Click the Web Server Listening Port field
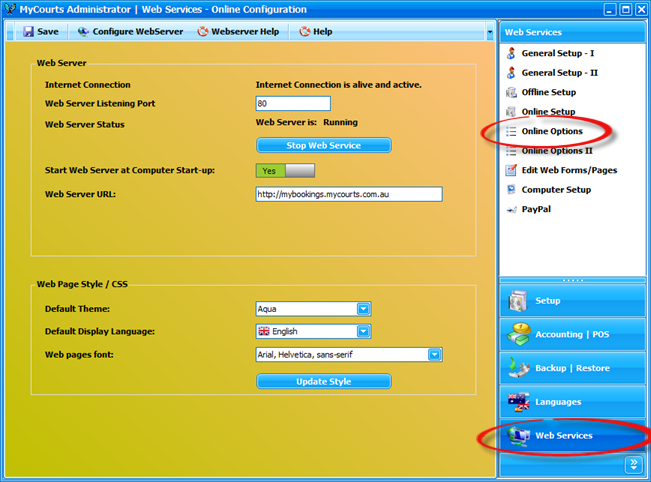This screenshot has height=482, width=651. pos(292,104)
